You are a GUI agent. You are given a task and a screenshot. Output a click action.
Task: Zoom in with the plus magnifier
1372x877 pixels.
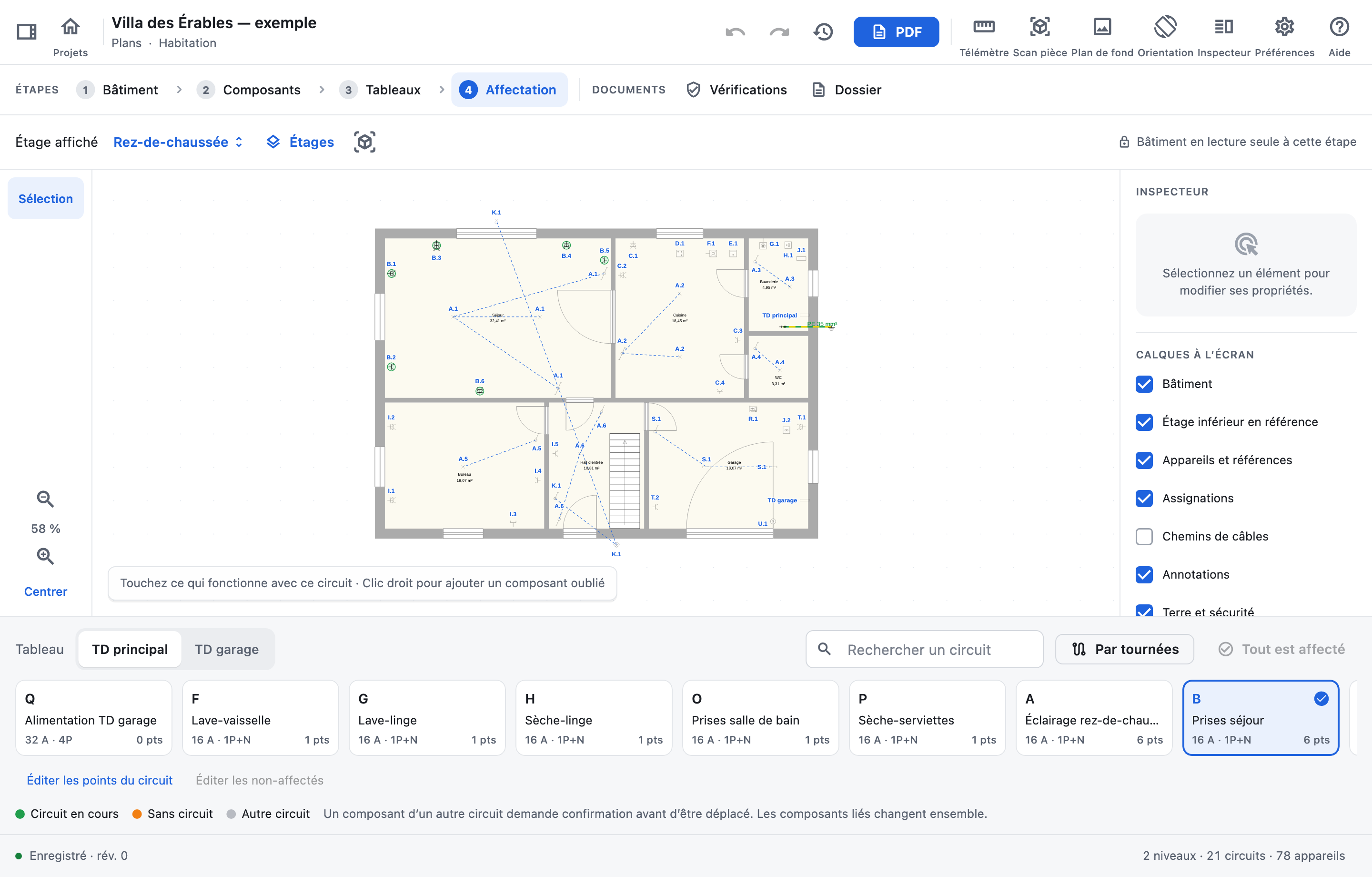click(x=46, y=557)
